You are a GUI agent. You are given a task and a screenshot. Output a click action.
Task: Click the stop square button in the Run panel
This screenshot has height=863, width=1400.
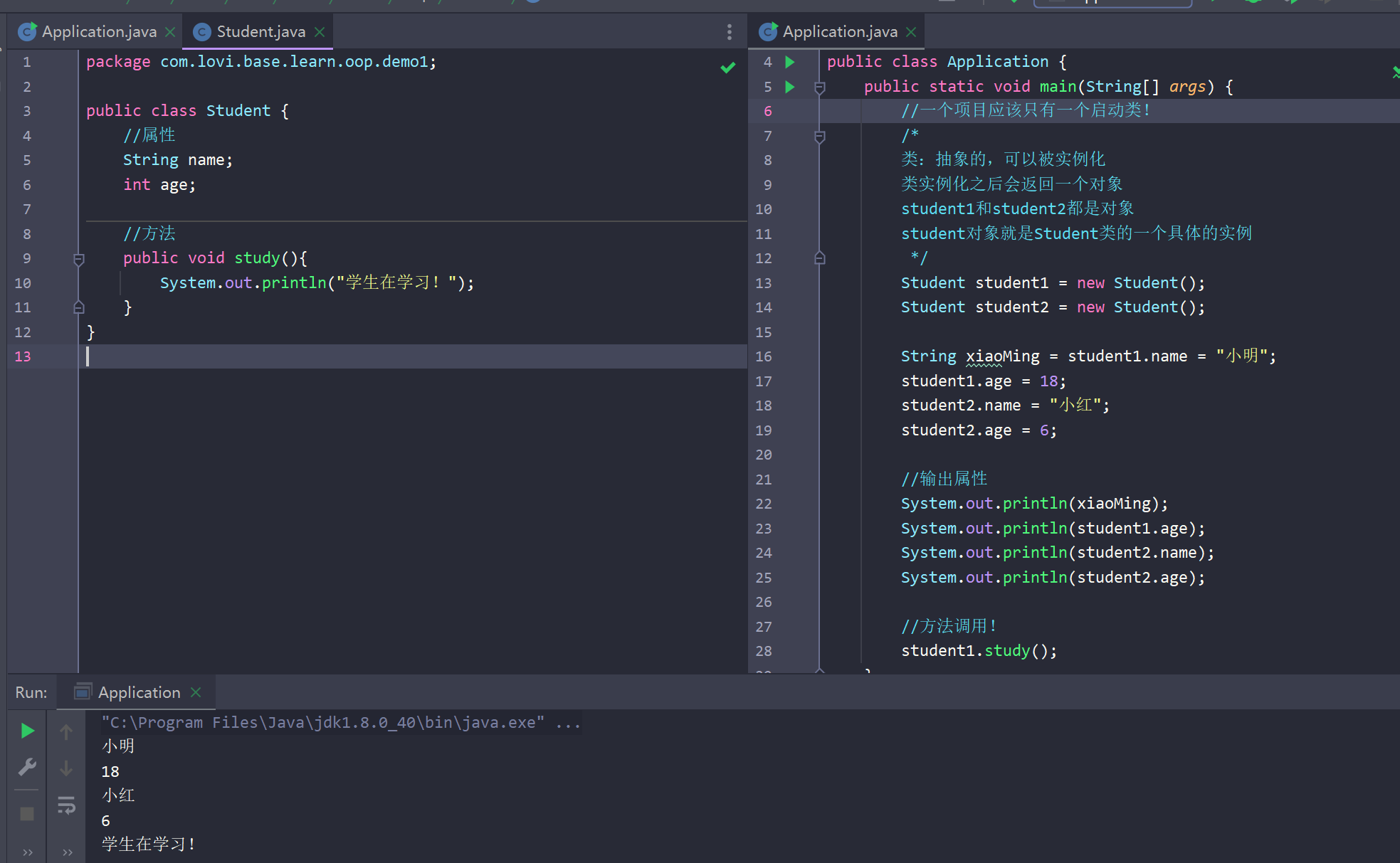(x=27, y=813)
